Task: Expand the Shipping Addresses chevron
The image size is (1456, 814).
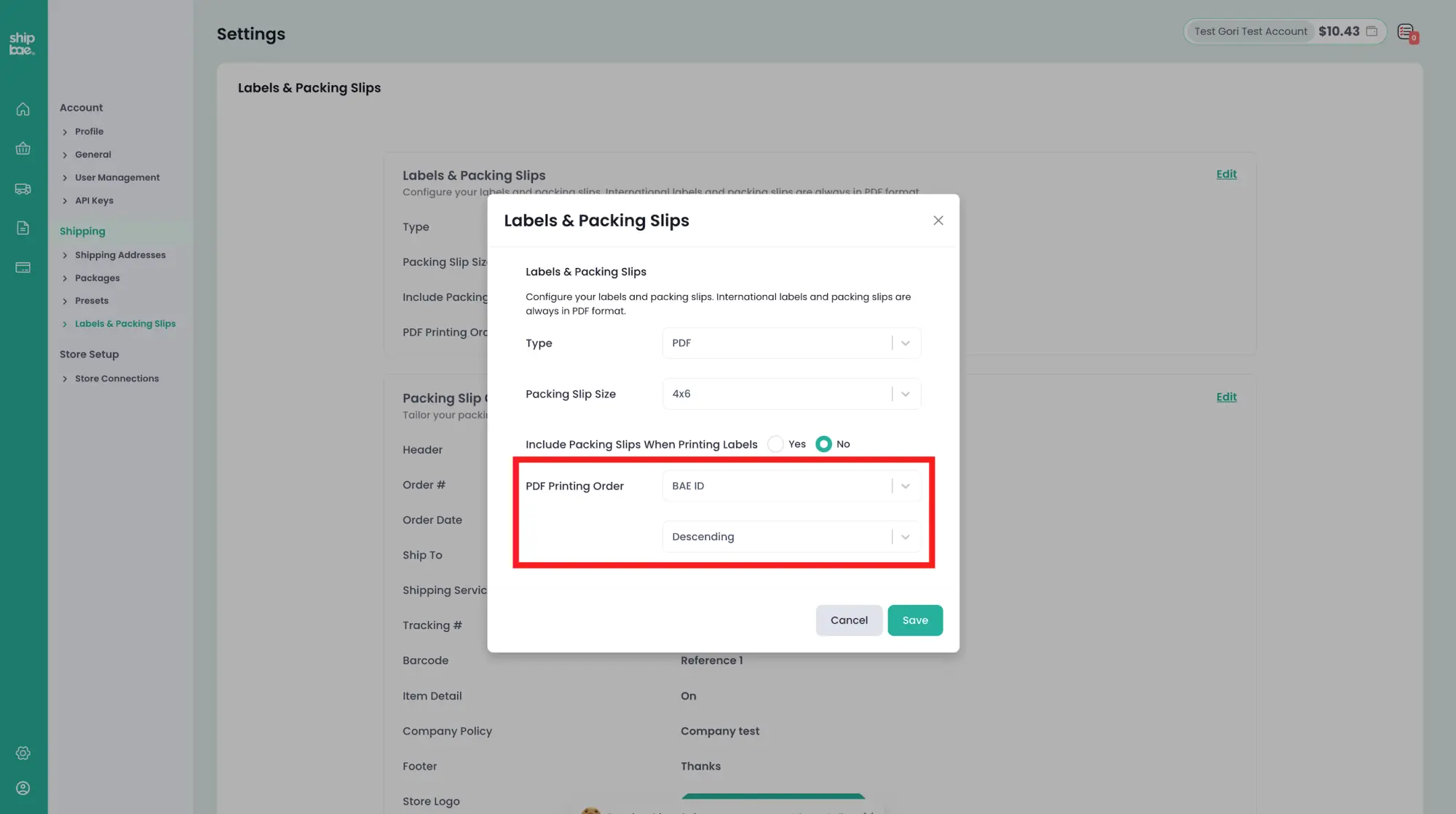Action: pyautogui.click(x=65, y=256)
